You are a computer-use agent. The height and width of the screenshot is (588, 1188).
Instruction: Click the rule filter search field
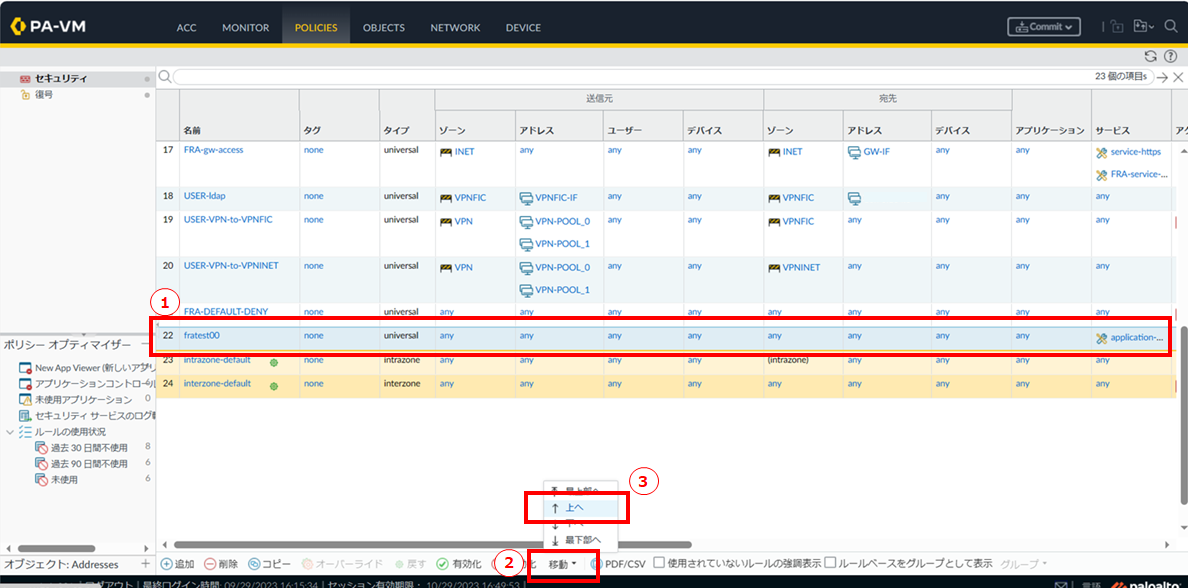pos(630,77)
